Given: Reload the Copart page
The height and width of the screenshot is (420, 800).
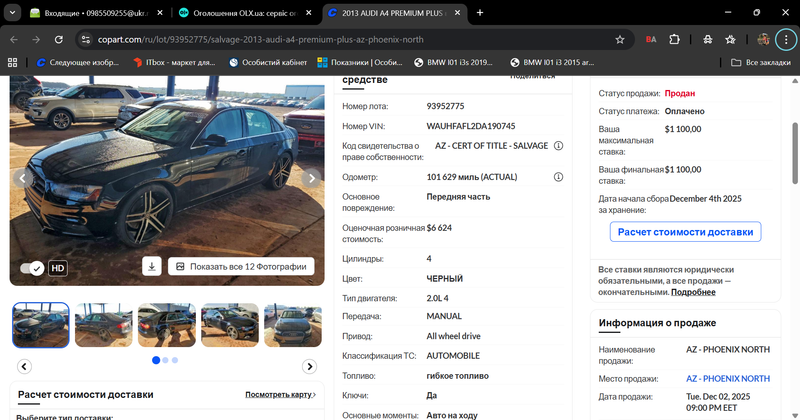Looking at the screenshot, I should [x=59, y=39].
